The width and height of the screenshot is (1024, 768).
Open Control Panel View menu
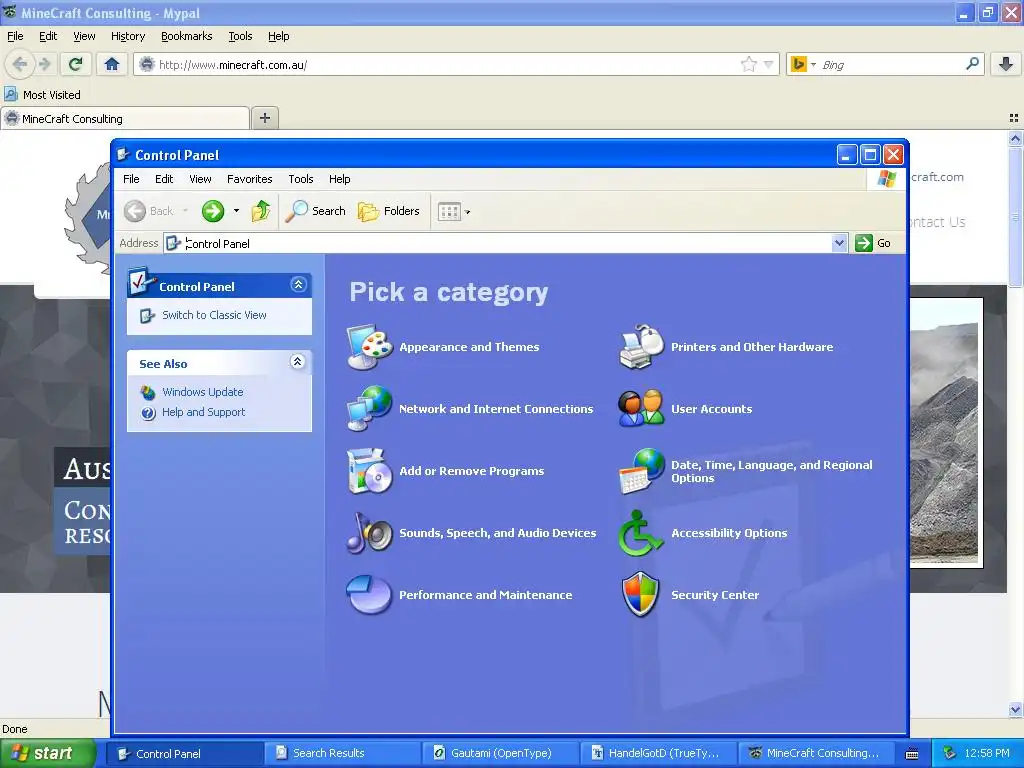pos(200,179)
